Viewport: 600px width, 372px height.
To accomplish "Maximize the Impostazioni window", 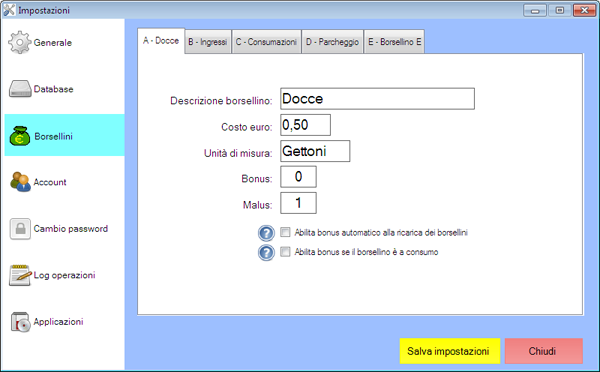I will [x=559, y=11].
